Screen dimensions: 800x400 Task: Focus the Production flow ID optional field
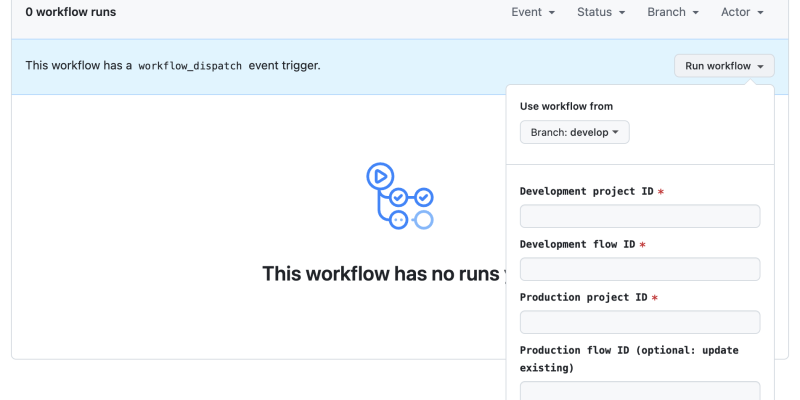click(640, 391)
